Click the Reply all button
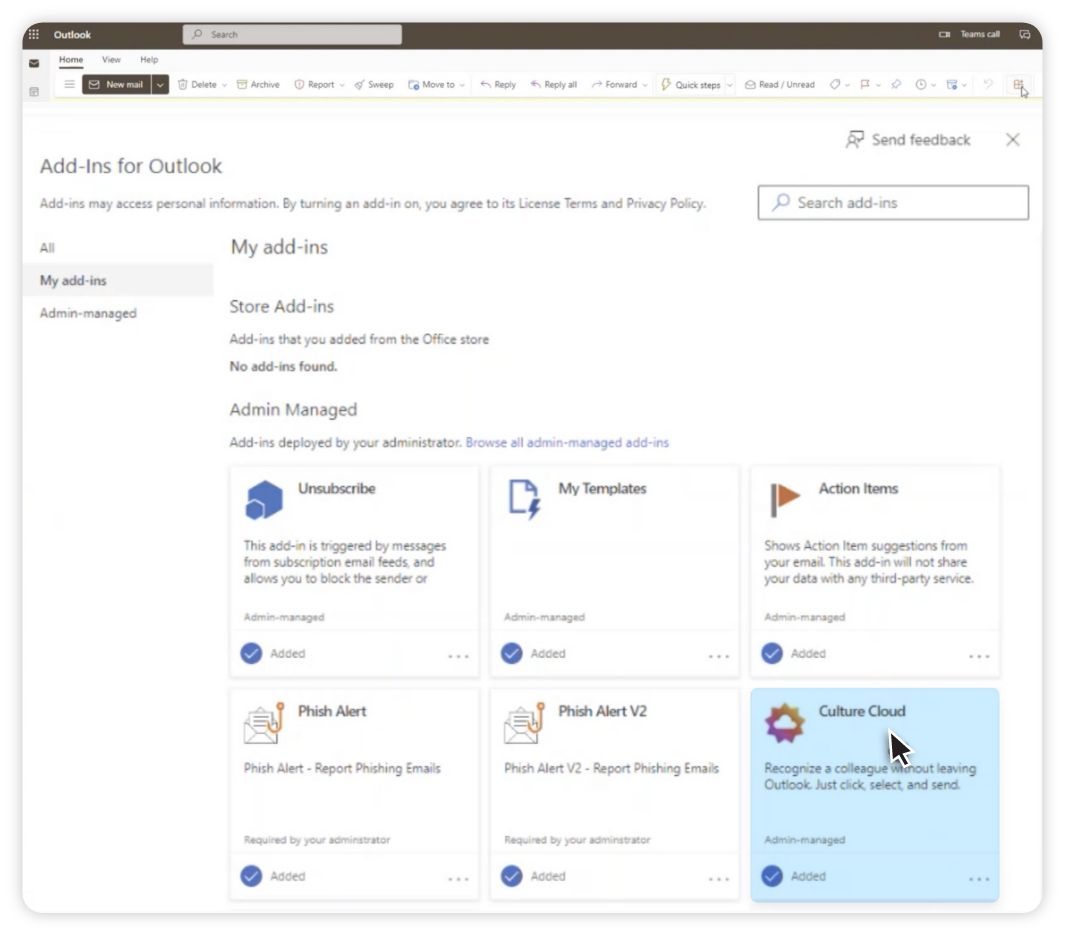This screenshot has width=1065, height=936. [554, 84]
